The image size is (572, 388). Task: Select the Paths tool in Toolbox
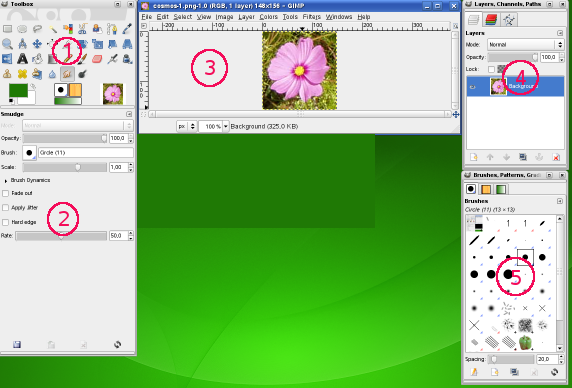pos(112,29)
